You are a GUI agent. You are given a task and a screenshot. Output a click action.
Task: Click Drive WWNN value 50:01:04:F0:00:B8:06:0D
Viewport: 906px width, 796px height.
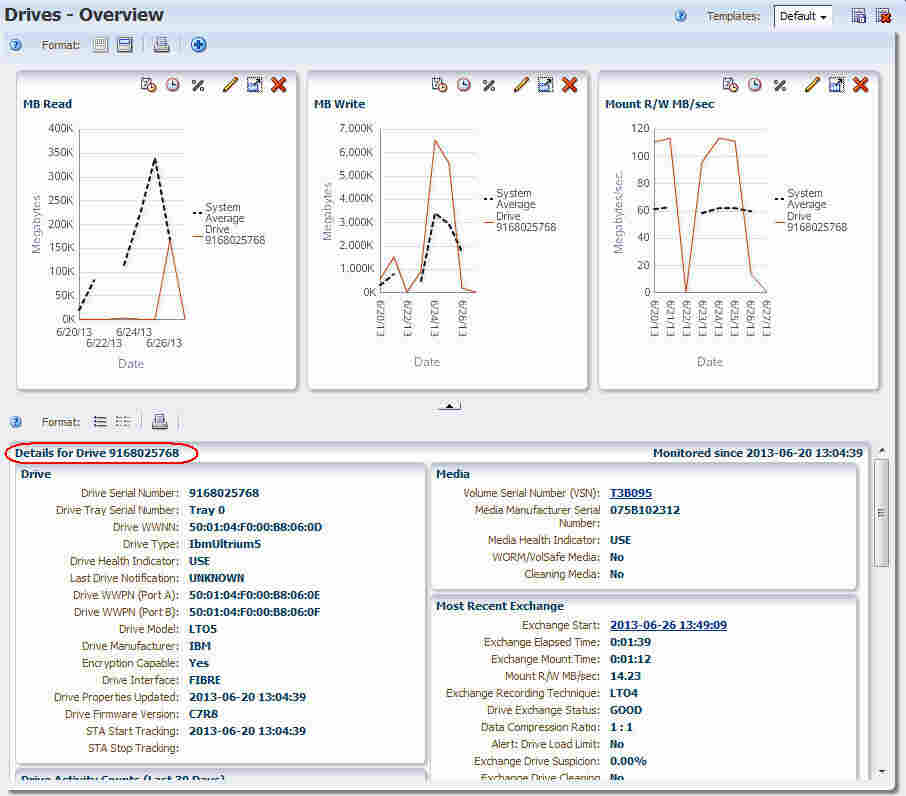pos(255,527)
